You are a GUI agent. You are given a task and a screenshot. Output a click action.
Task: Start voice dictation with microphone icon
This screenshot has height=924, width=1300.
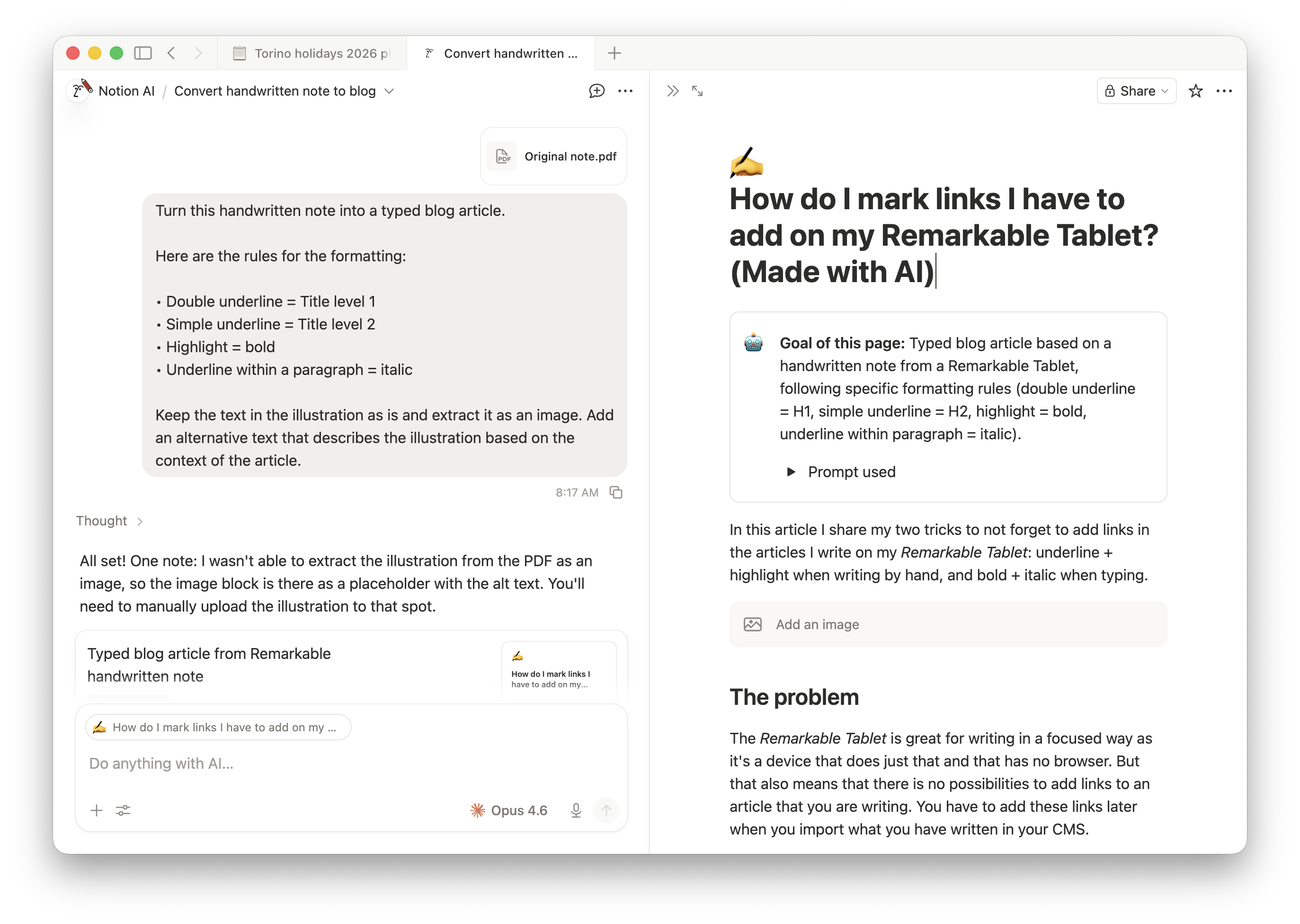click(576, 810)
